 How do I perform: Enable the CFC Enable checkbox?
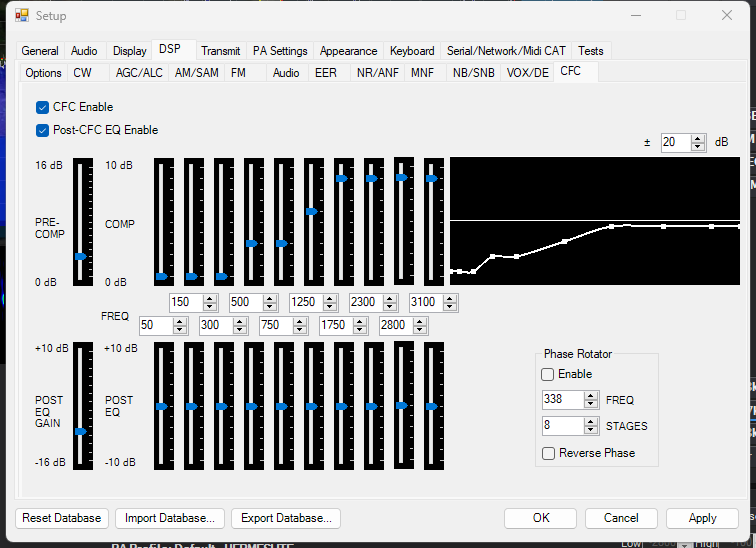43,107
